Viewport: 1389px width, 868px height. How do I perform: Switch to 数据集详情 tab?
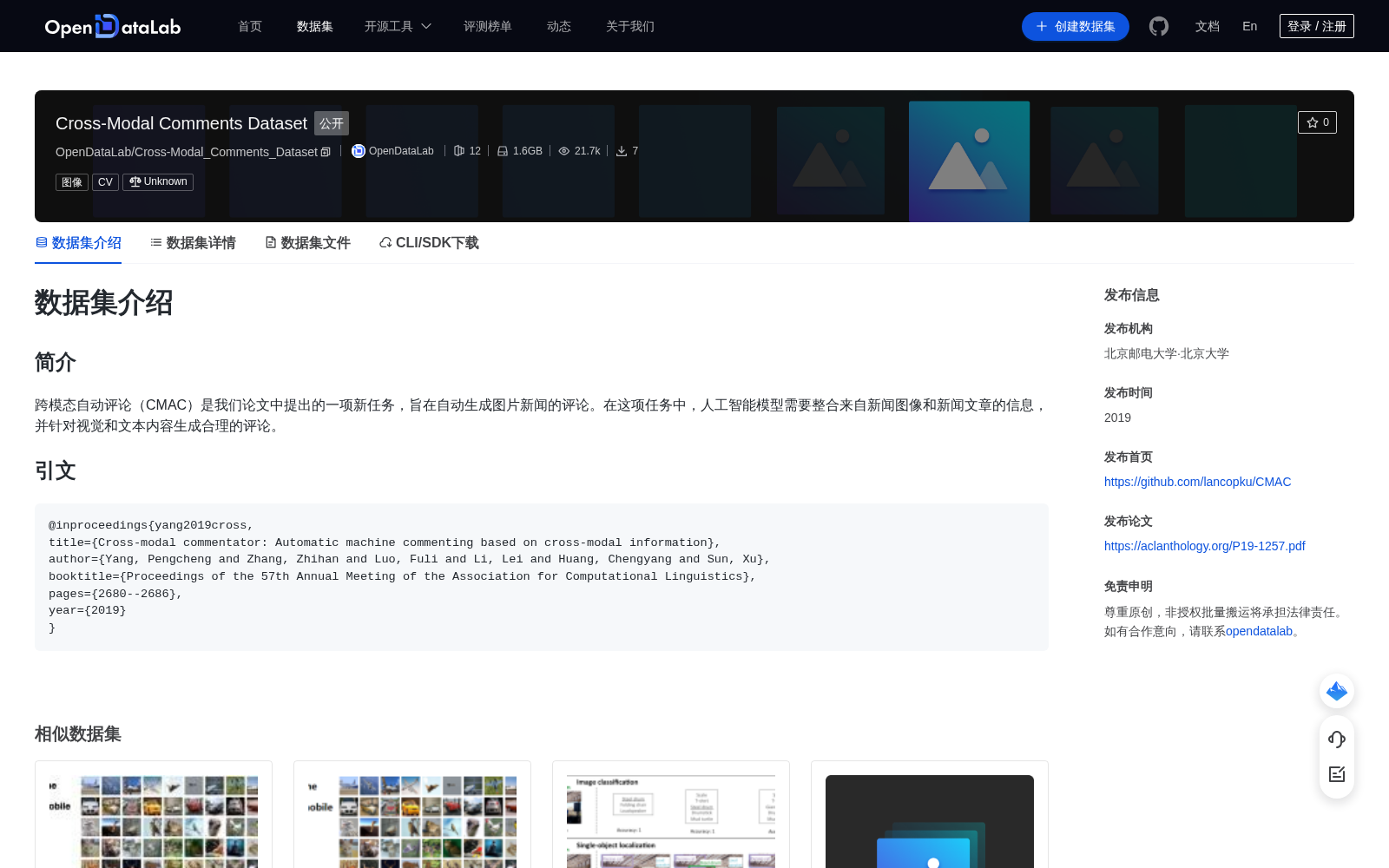click(193, 243)
